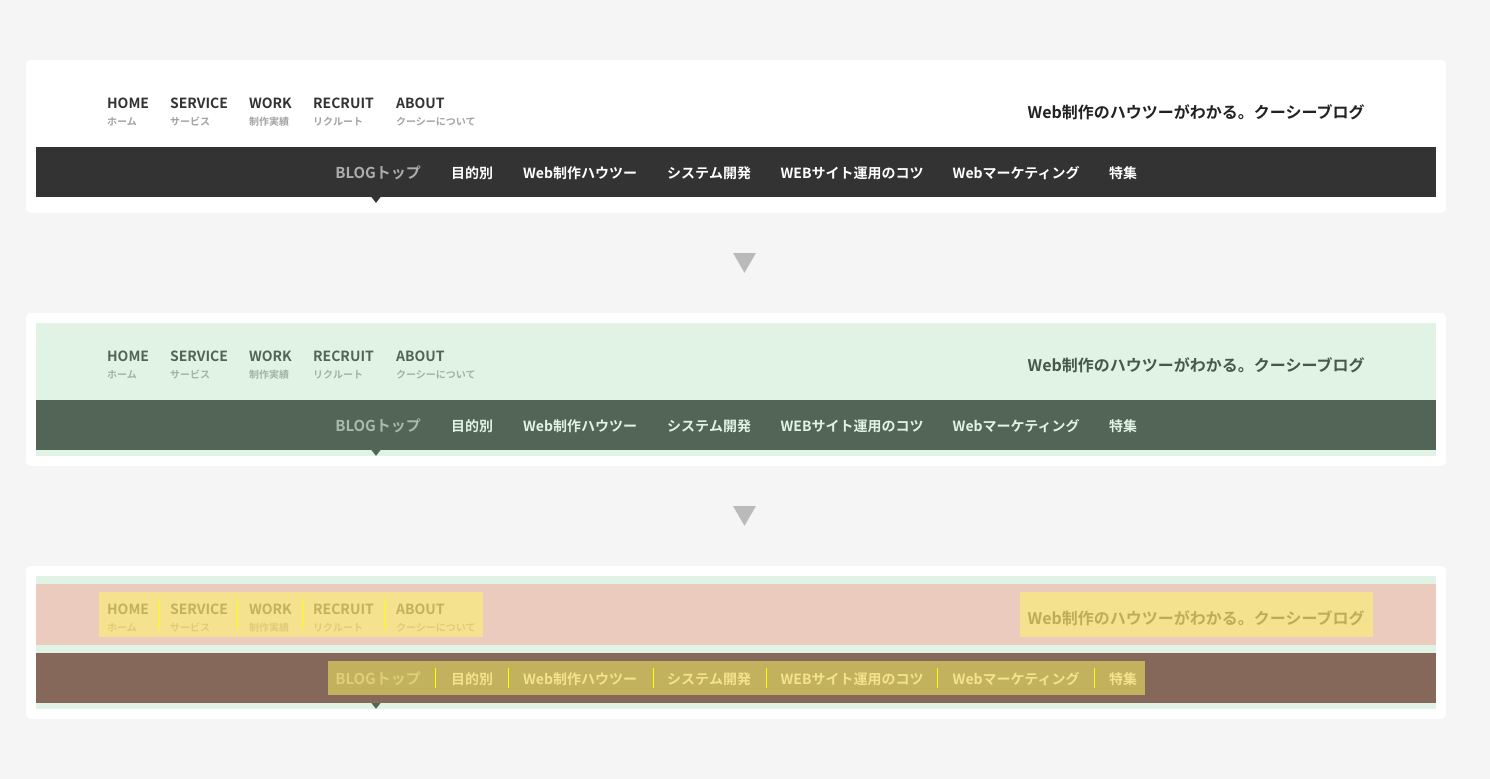1490x779 pixels.
Task: Select システム開発 in the white header's dark bar
Action: click(709, 172)
